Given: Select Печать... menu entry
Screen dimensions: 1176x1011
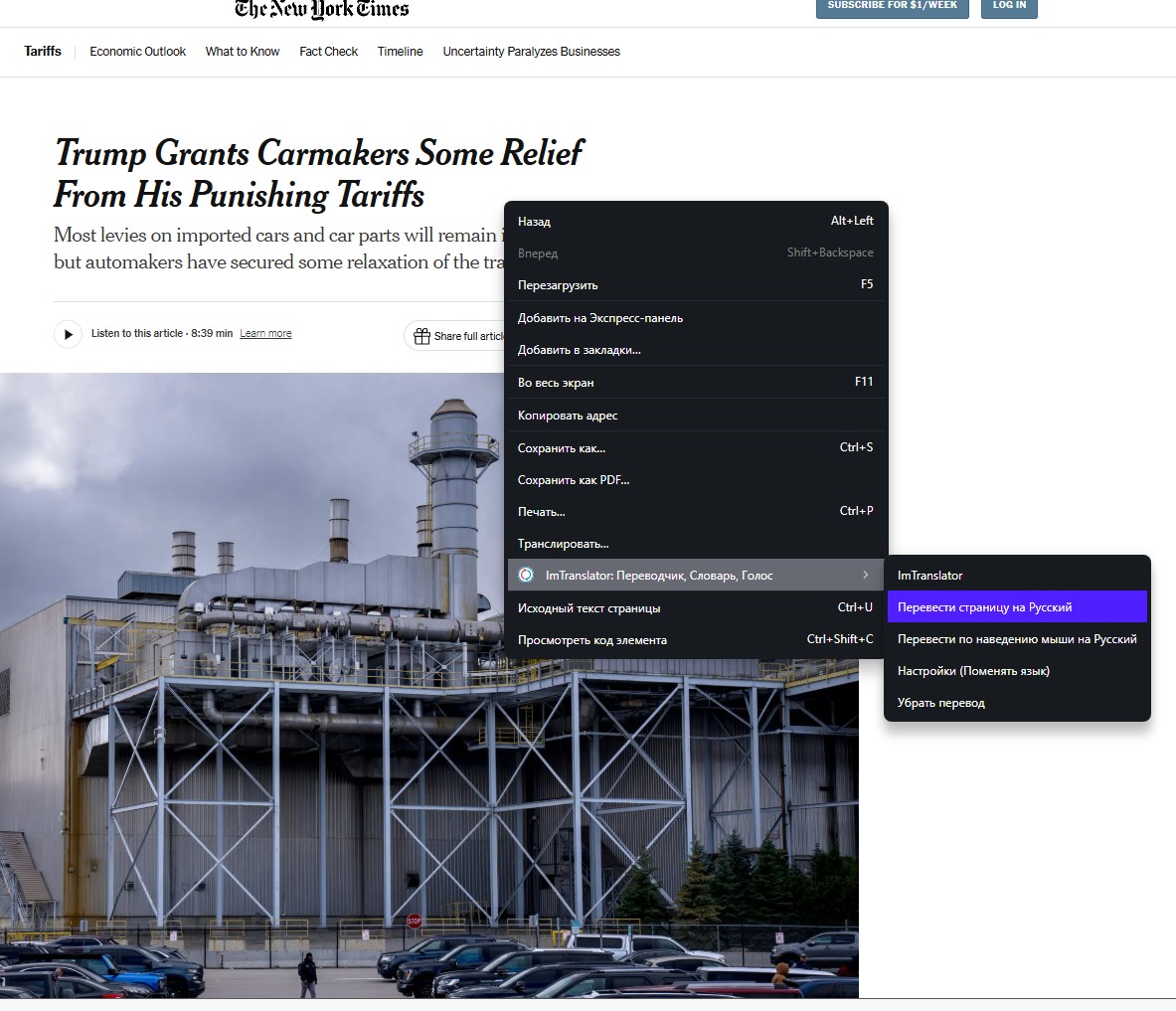Looking at the screenshot, I should pyautogui.click(x=697, y=512).
